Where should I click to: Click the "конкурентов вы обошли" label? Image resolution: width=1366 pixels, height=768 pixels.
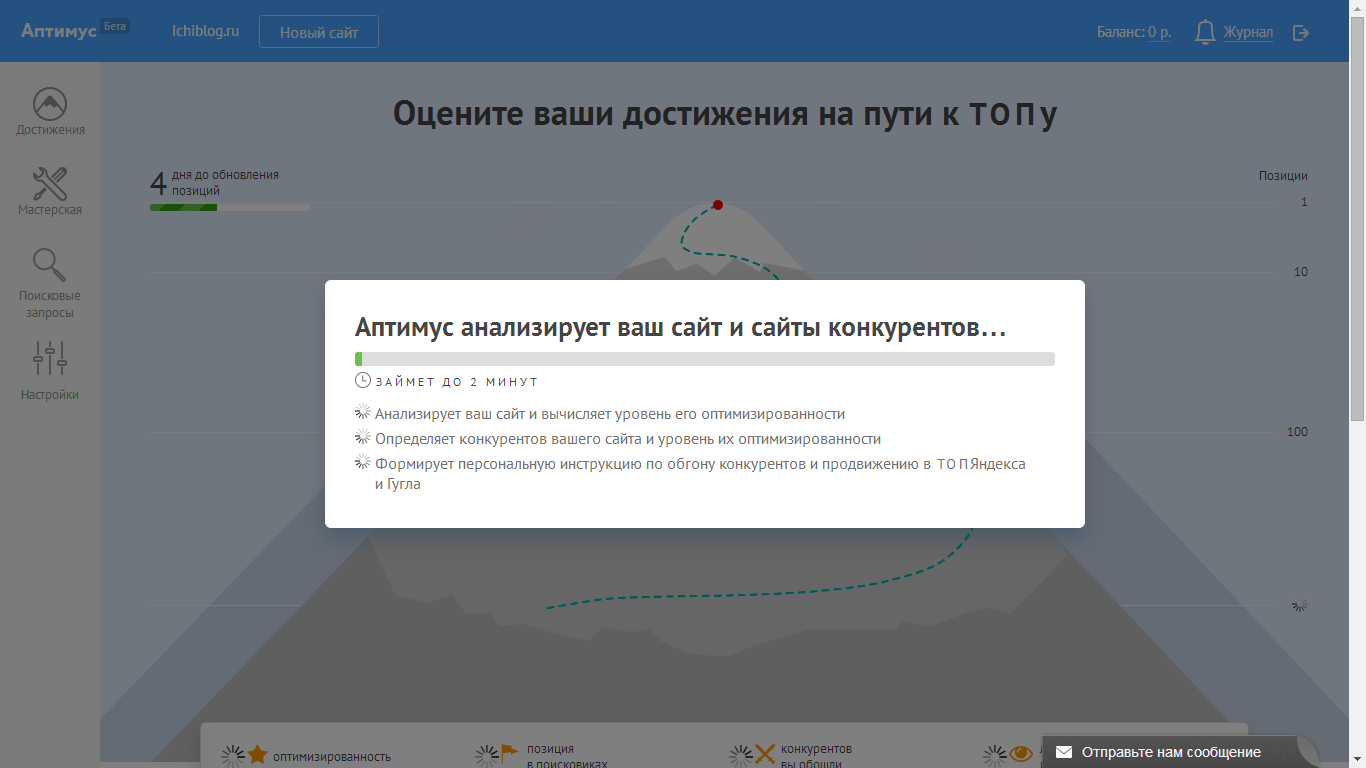coord(816,757)
